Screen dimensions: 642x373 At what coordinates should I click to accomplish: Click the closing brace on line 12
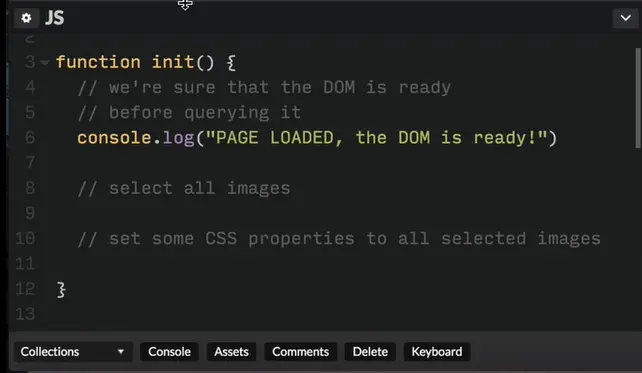coord(61,289)
